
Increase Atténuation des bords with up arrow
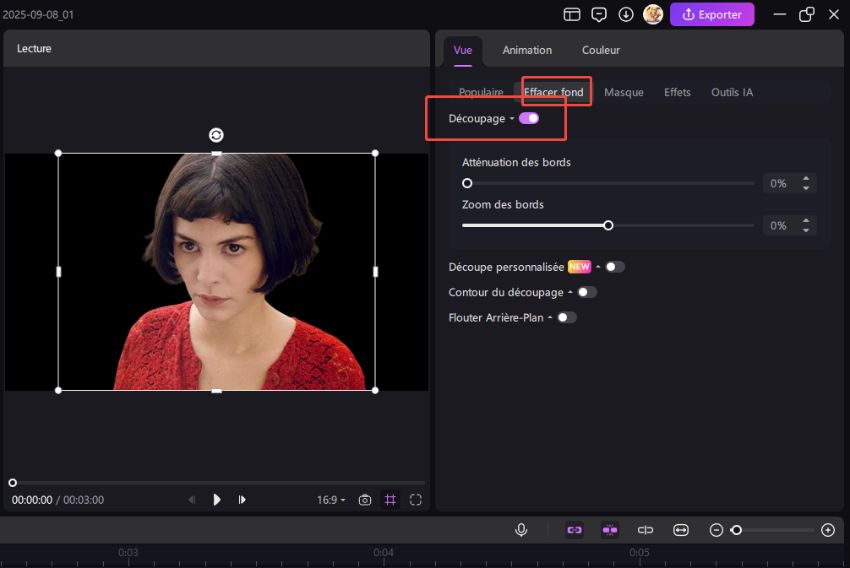click(x=806, y=179)
